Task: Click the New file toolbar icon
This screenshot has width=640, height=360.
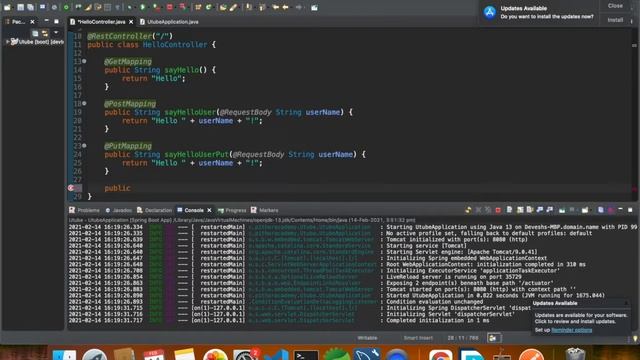Action: point(7,7)
